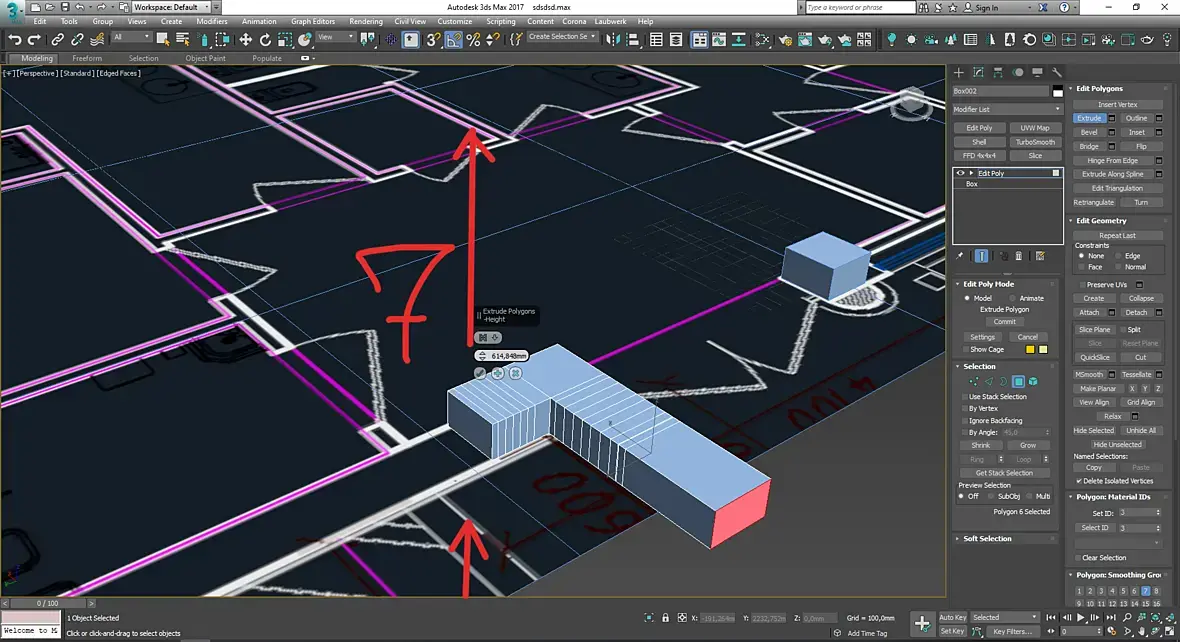
Task: Enable the Show Cage checkbox
Action: click(x=966, y=349)
